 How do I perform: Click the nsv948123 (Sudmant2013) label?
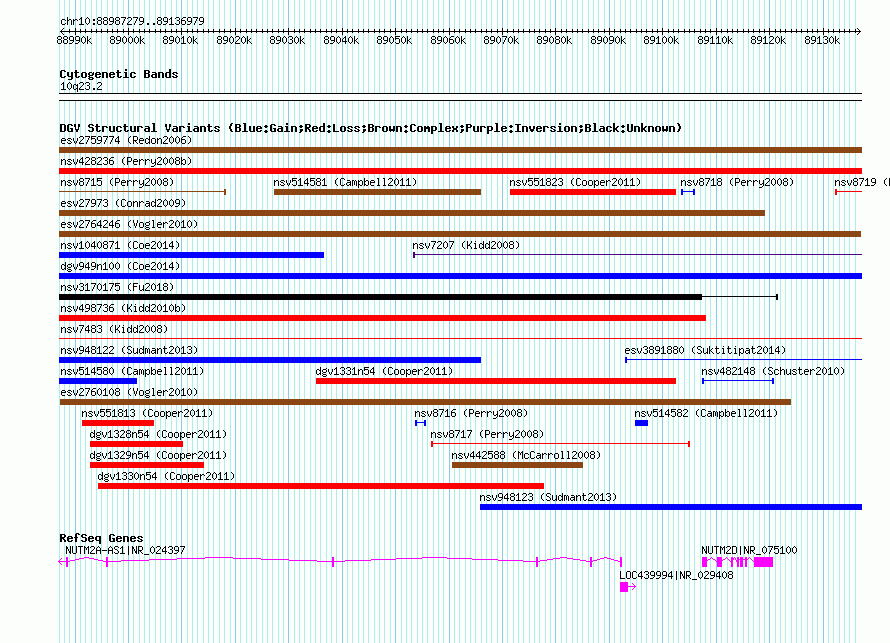point(548,497)
